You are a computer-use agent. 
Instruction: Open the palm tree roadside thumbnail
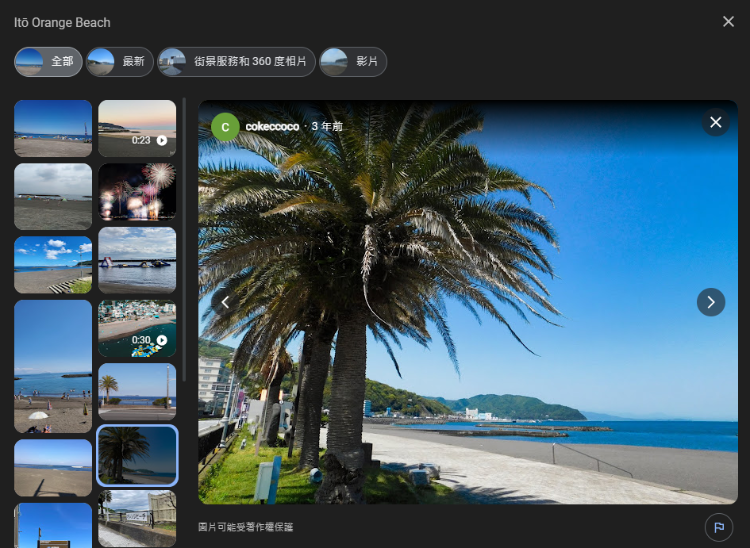137,392
